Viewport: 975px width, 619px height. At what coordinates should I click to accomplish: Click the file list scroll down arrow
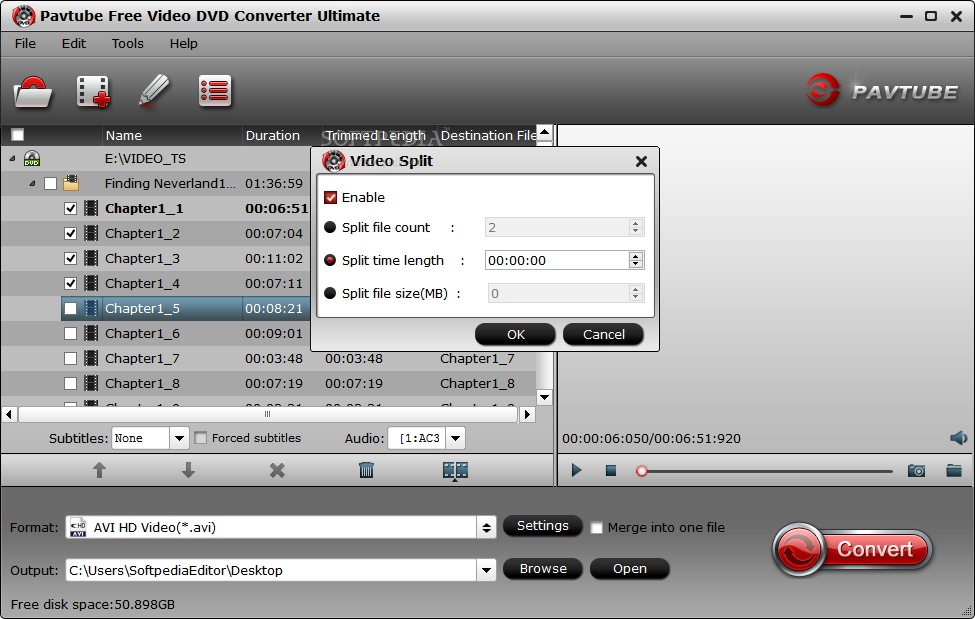click(x=544, y=397)
